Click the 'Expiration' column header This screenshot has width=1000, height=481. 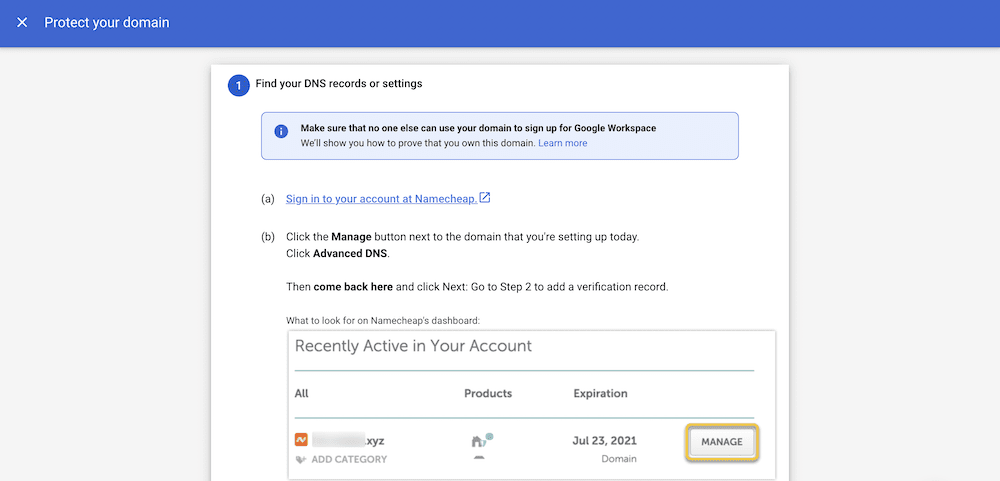point(600,393)
